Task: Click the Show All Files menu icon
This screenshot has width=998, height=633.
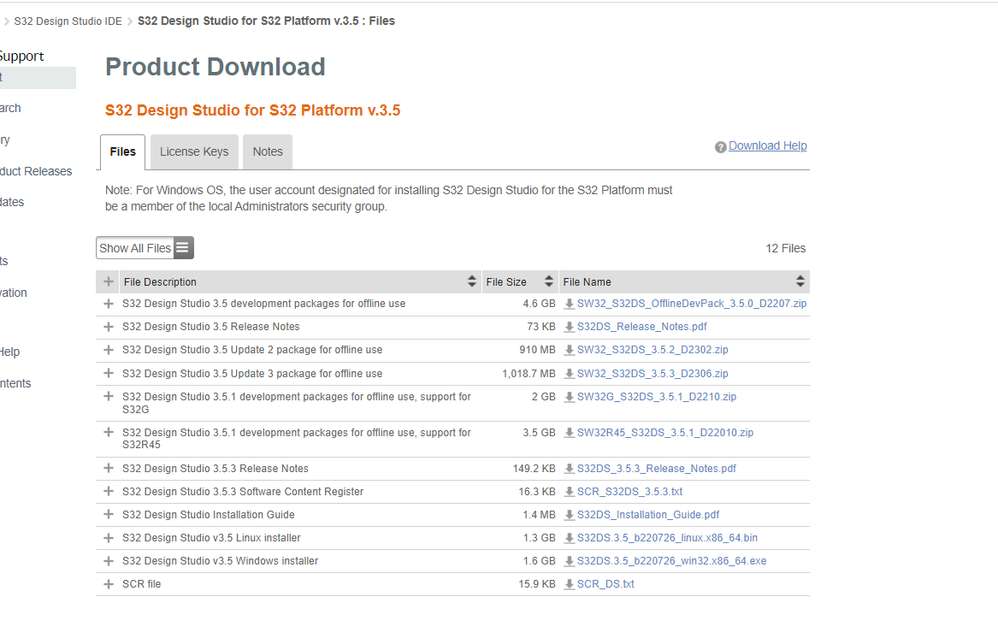Action: 181,247
